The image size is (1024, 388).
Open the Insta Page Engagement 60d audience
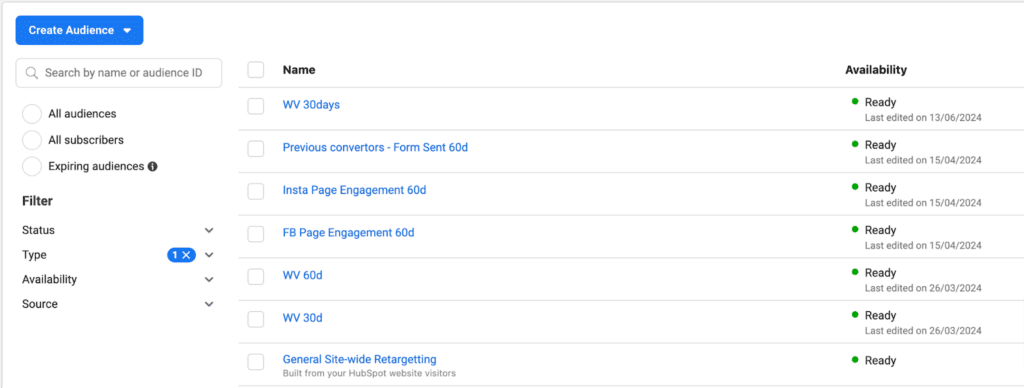coord(354,190)
